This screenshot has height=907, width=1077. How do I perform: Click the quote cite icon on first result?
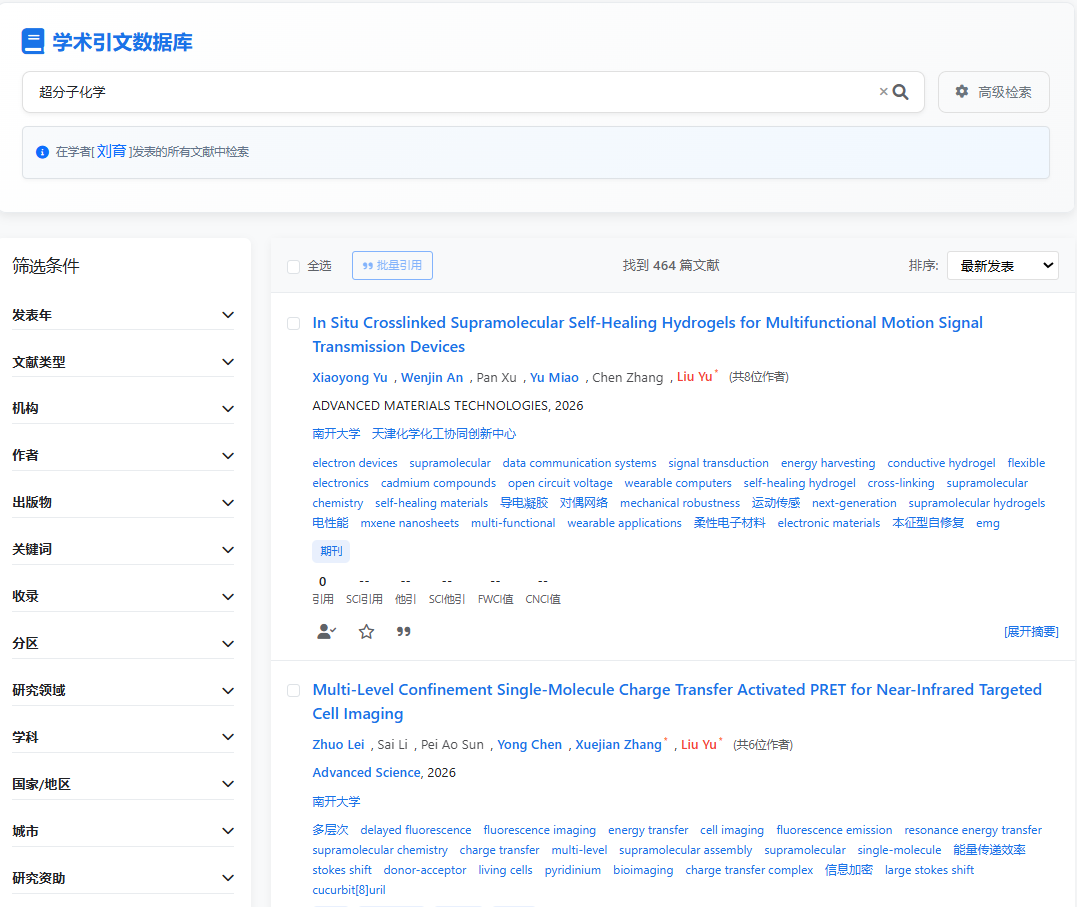tap(404, 632)
